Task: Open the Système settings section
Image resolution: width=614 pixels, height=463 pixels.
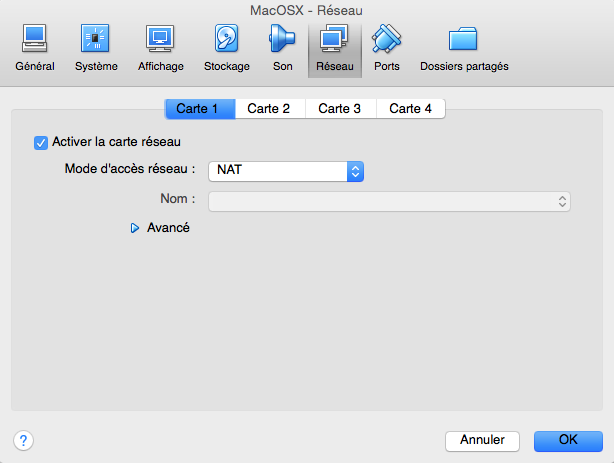Action: pyautogui.click(x=96, y=49)
